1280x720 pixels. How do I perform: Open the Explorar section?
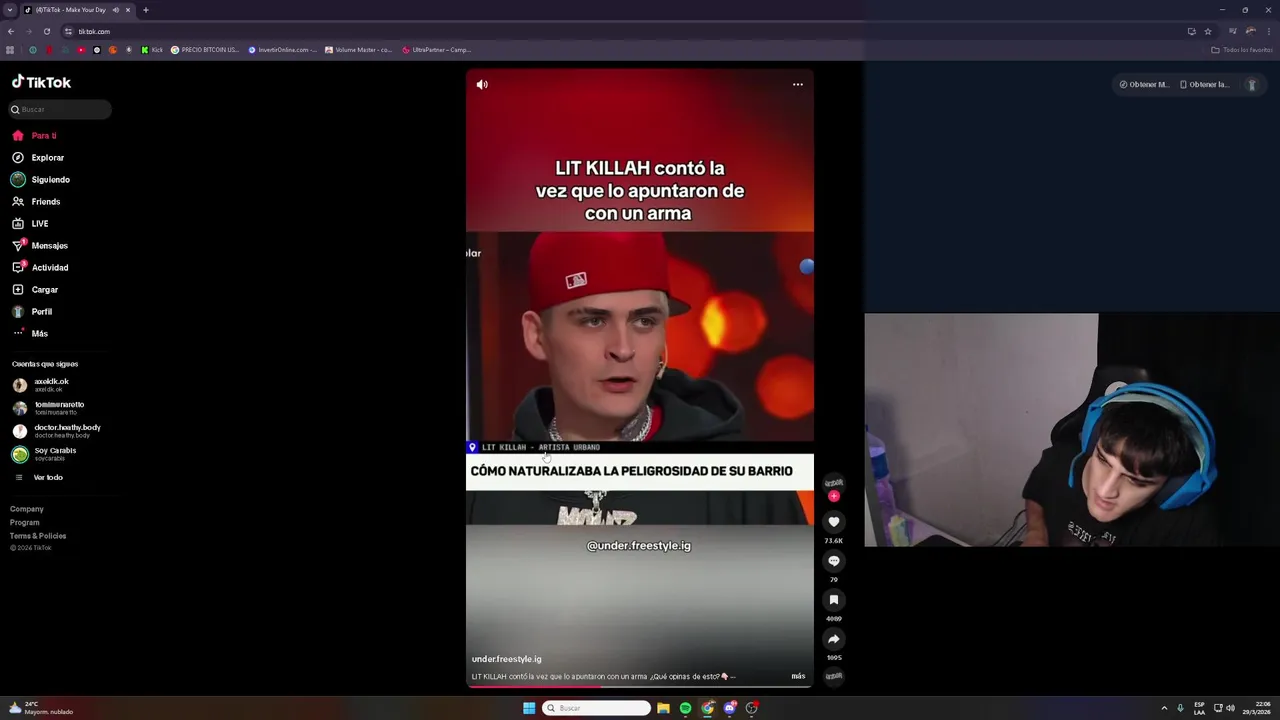pos(38,157)
